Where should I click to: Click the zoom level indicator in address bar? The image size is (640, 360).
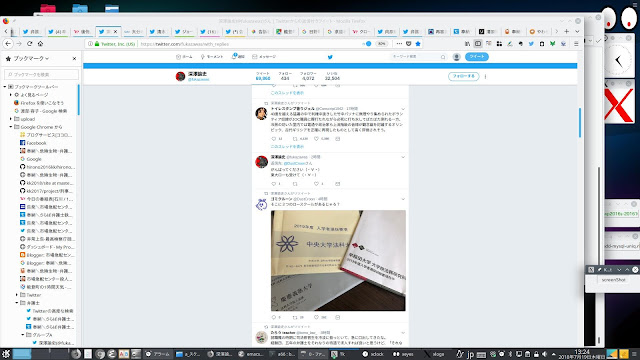click(x=381, y=44)
